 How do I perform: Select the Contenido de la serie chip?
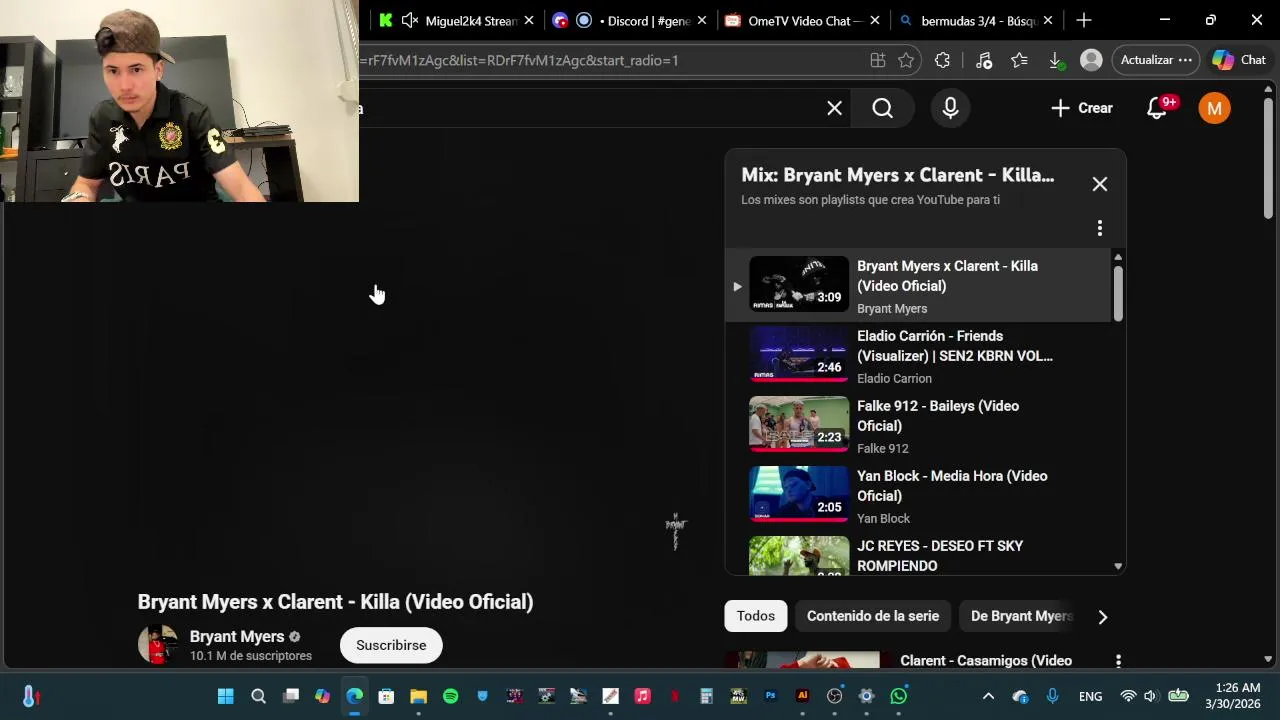(873, 616)
